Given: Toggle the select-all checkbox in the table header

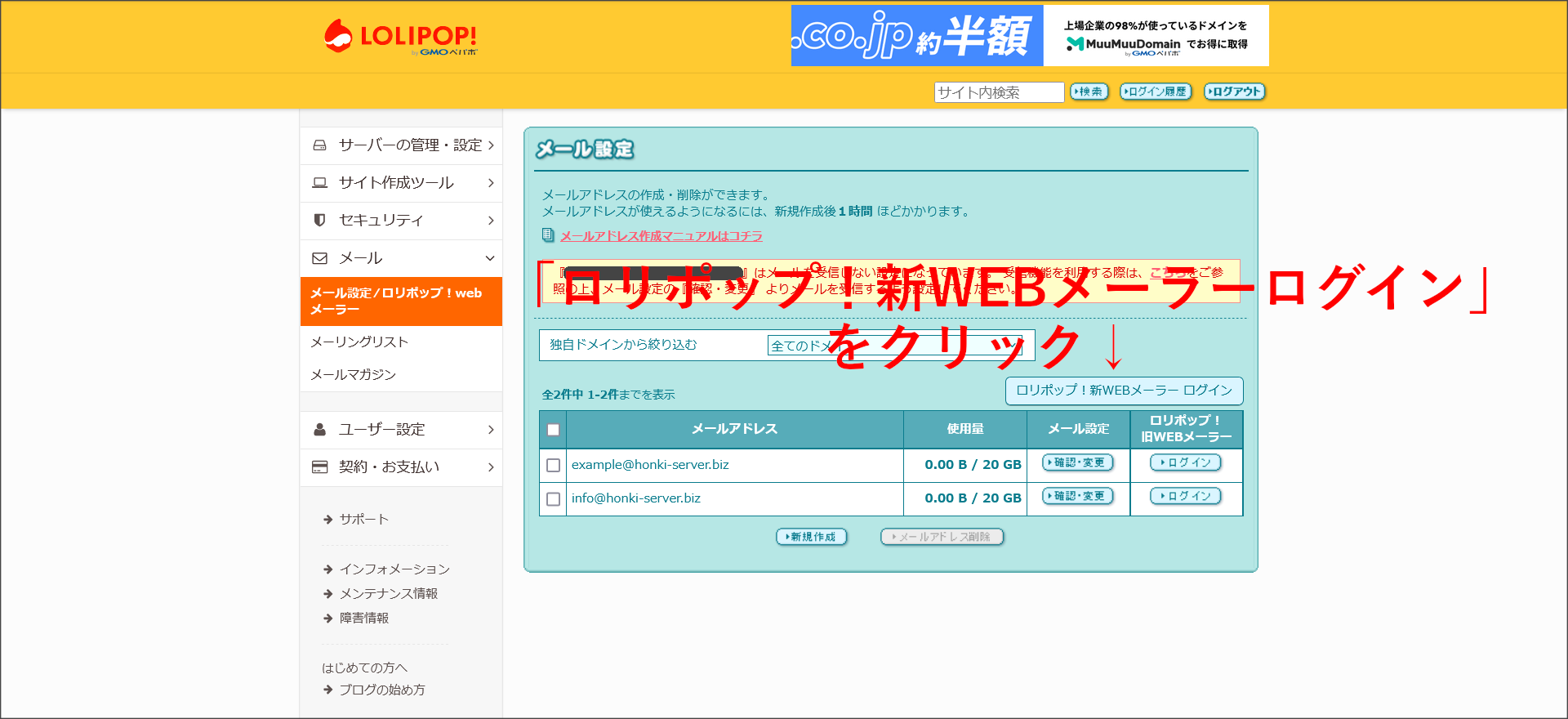Looking at the screenshot, I should click(554, 430).
